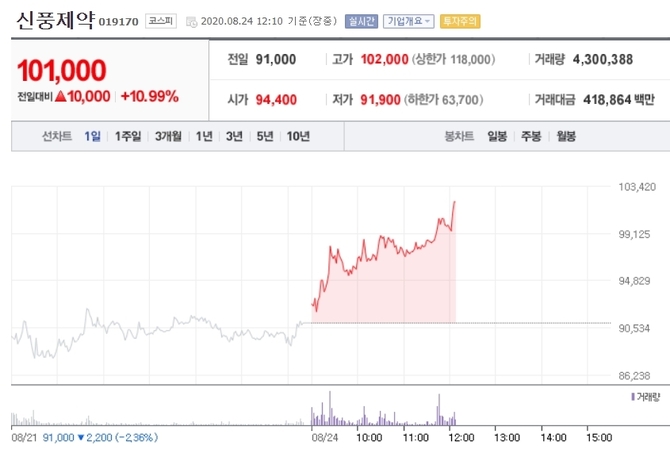670x457 pixels.
Task: Select the 1일 line chart tab
Action: click(92, 135)
